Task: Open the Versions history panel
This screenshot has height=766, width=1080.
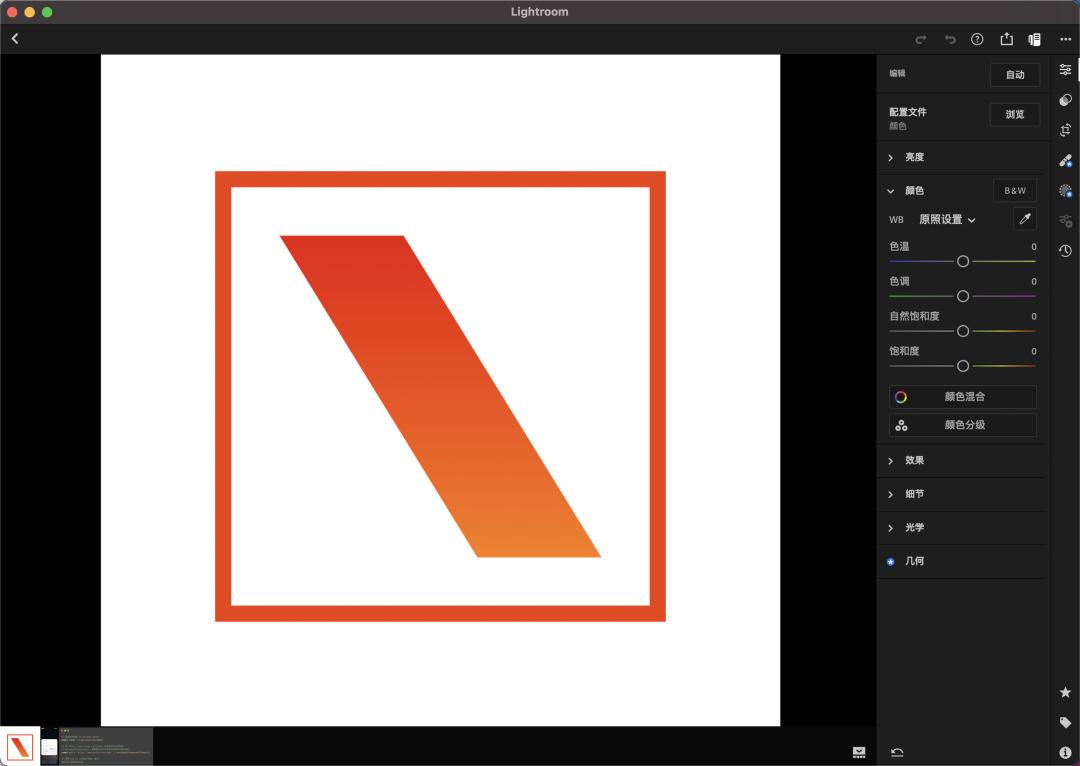Action: pos(1065,251)
